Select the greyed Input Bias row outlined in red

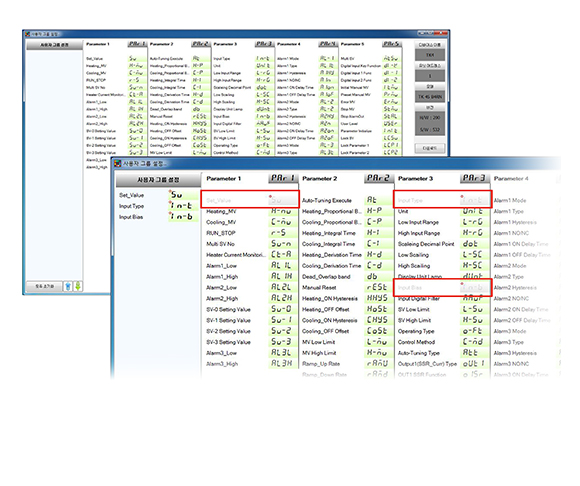click(442, 287)
